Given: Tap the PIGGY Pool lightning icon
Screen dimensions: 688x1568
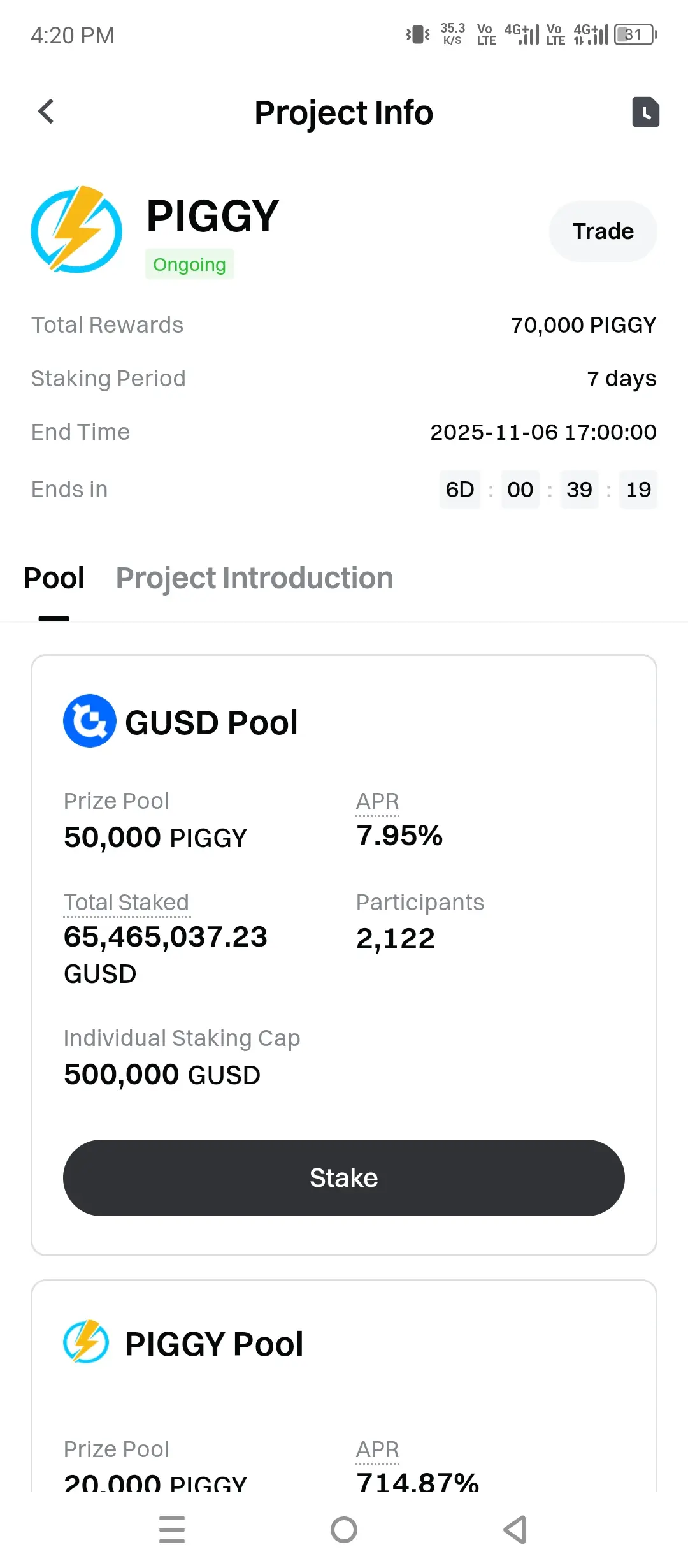Looking at the screenshot, I should tap(86, 1341).
